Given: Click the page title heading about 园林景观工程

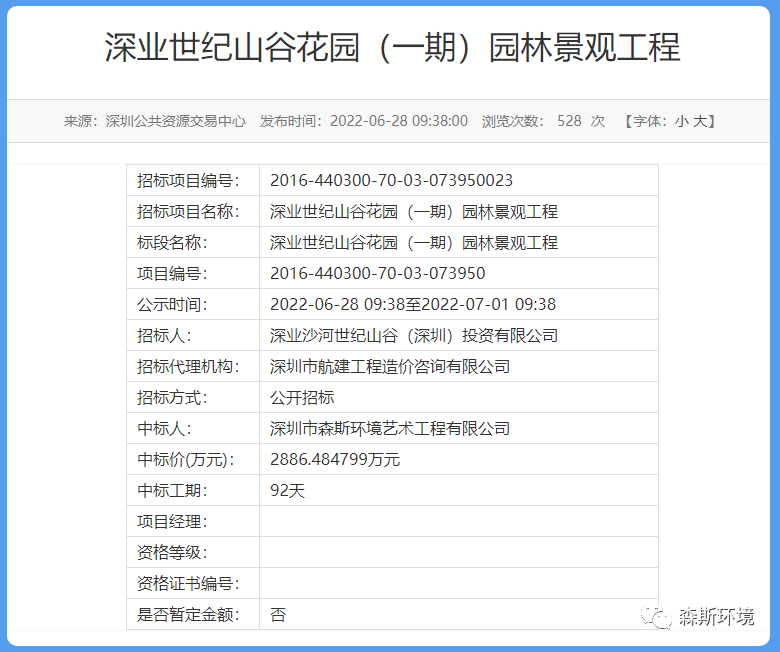Looking at the screenshot, I should pyautogui.click(x=392, y=48).
